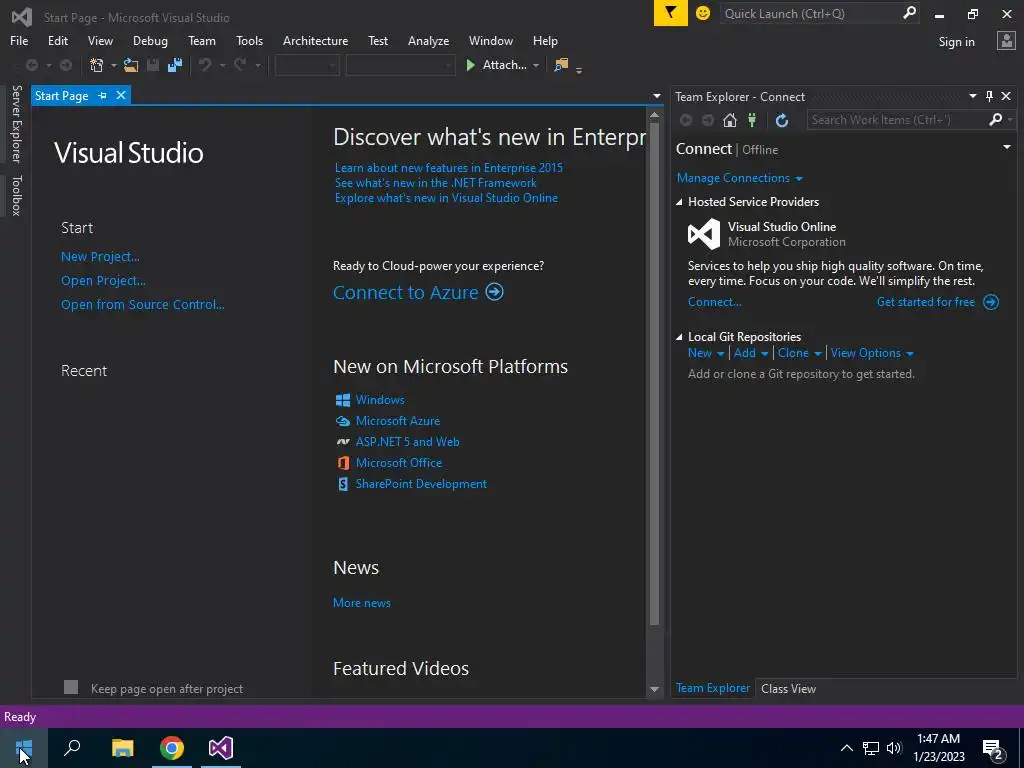Click the Undo toolbar icon

click(205, 65)
